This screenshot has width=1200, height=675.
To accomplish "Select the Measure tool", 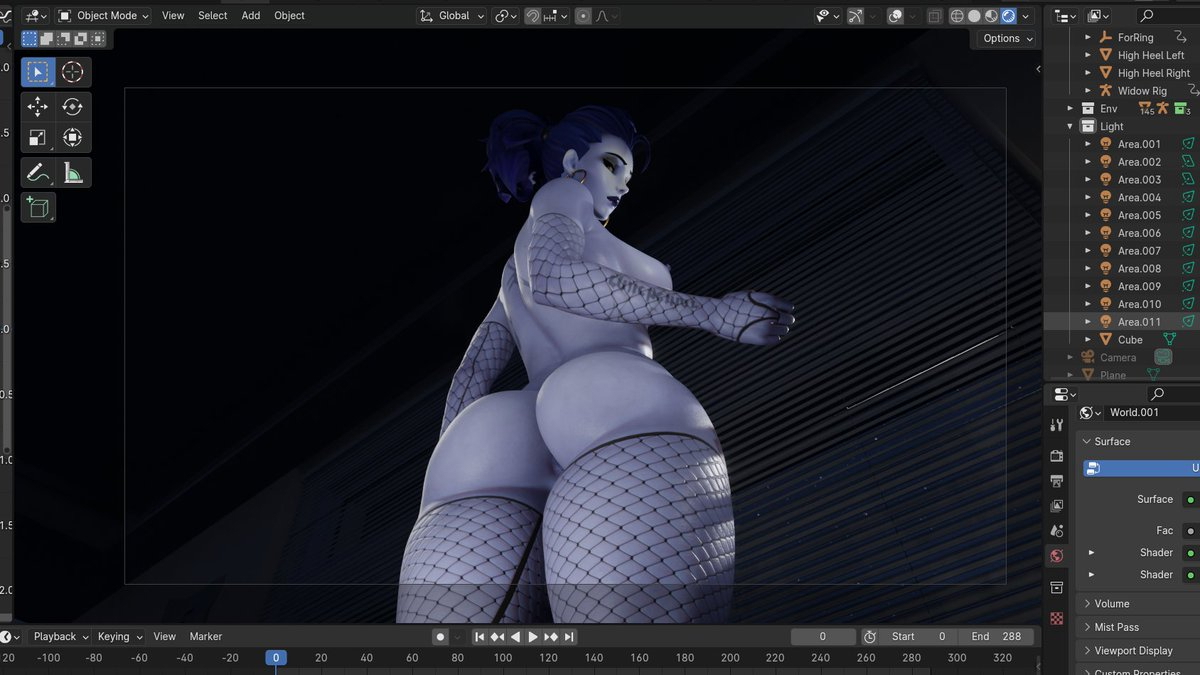I will pyautogui.click(x=73, y=173).
